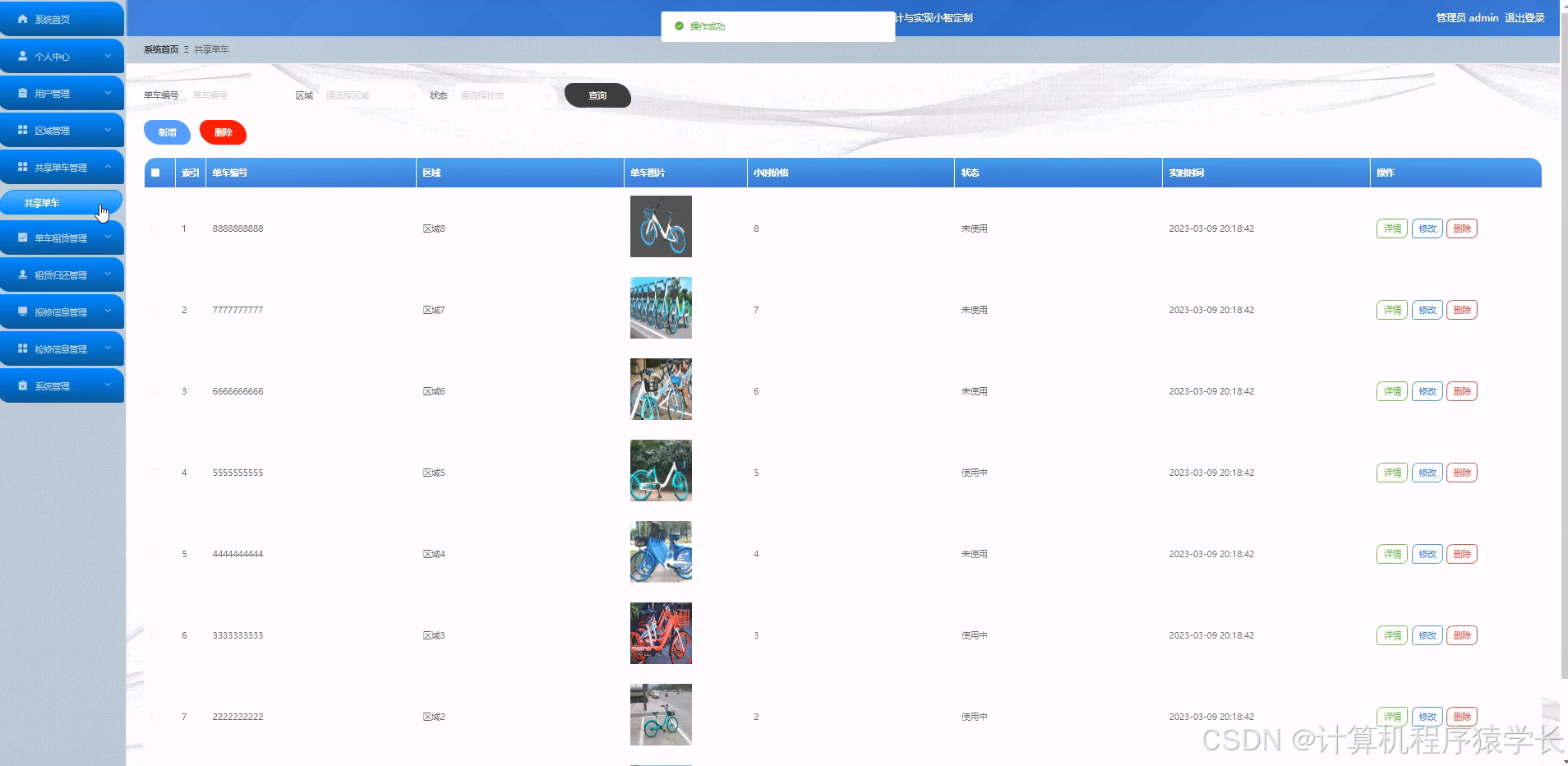This screenshot has height=766, width=1568.
Task: Click the person icon beside 个人中心
Action: pyautogui.click(x=23, y=56)
